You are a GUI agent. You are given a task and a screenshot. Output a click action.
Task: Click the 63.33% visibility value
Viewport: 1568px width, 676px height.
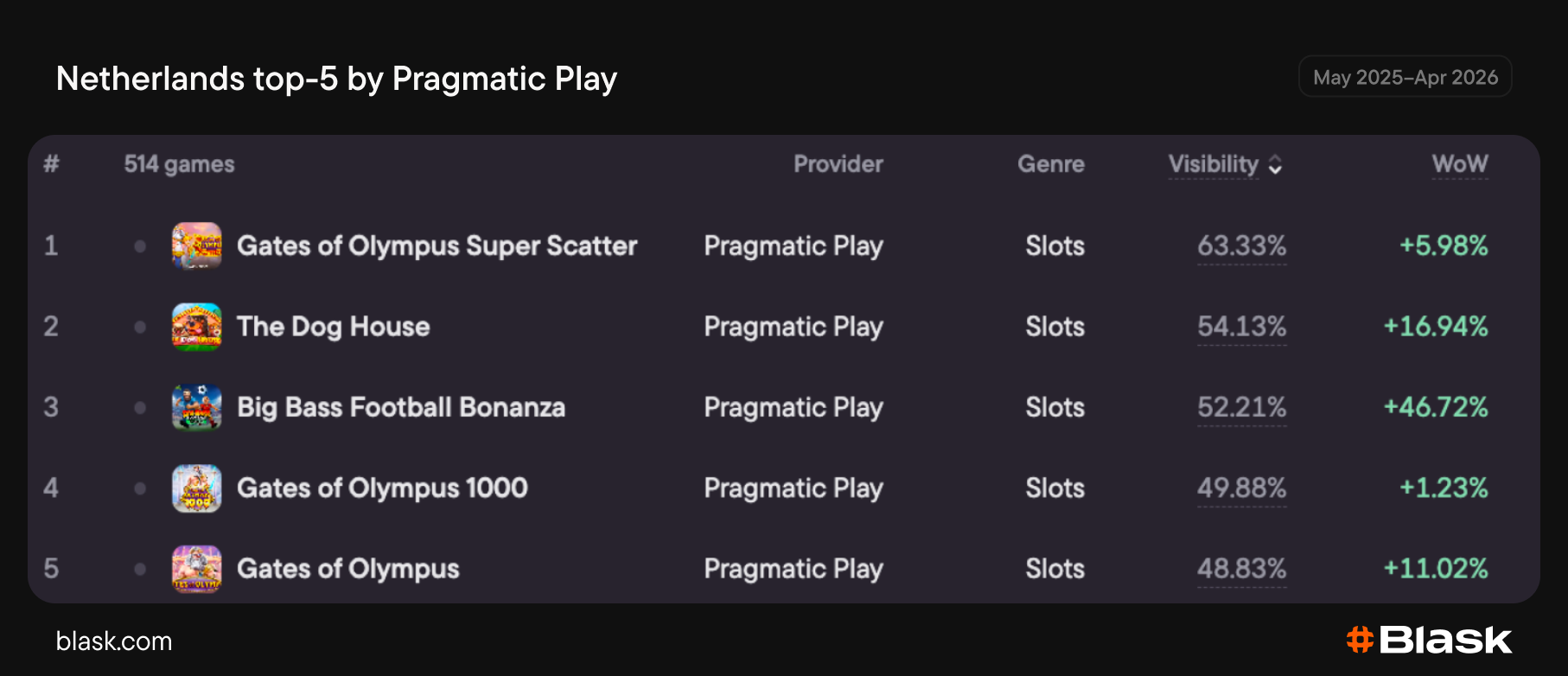1242,246
